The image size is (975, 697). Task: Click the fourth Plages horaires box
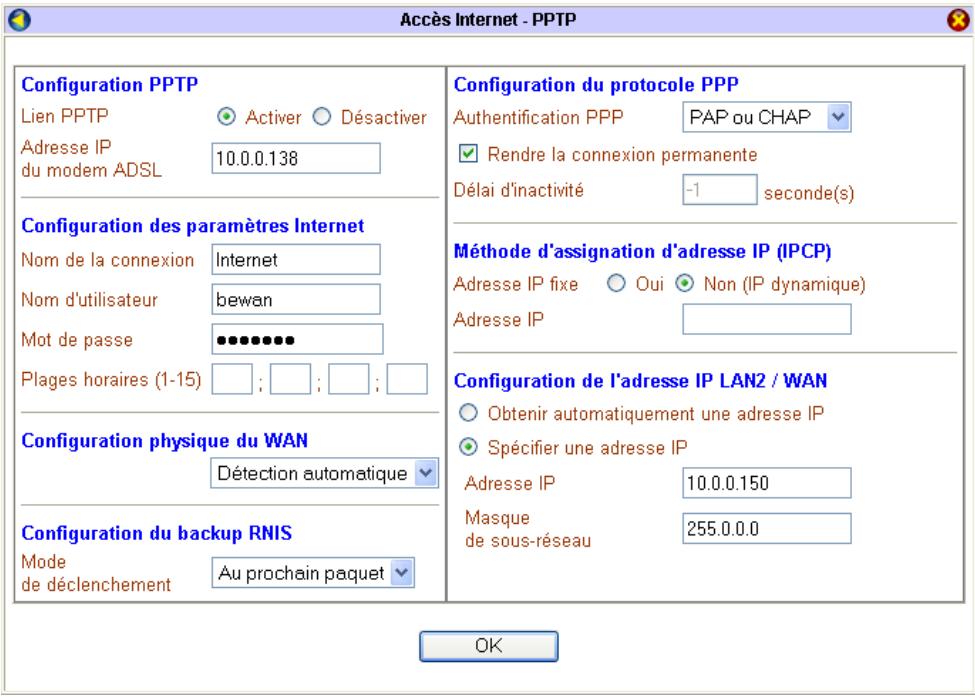point(407,379)
